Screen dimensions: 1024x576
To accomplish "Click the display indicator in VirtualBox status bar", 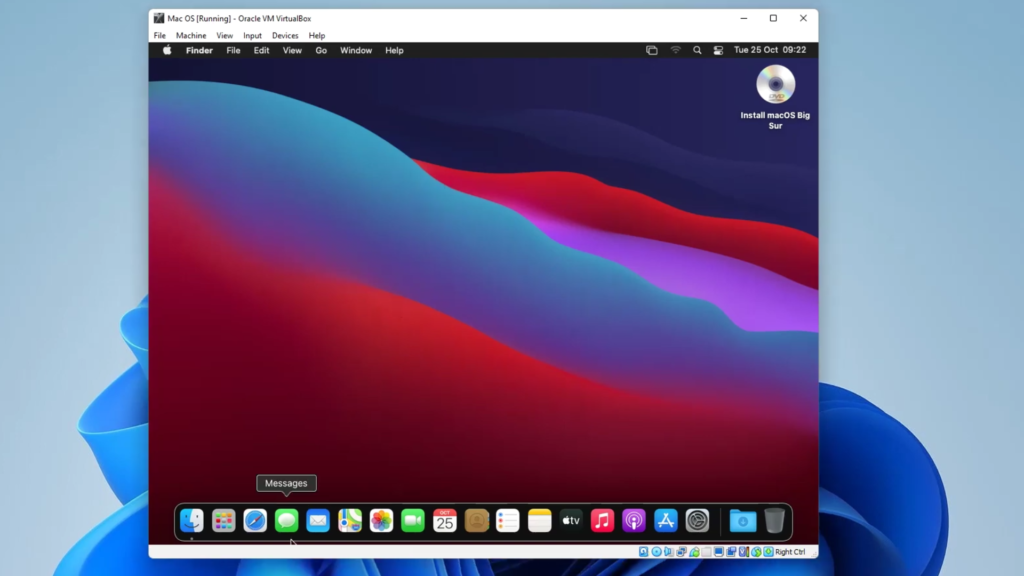I will (719, 552).
